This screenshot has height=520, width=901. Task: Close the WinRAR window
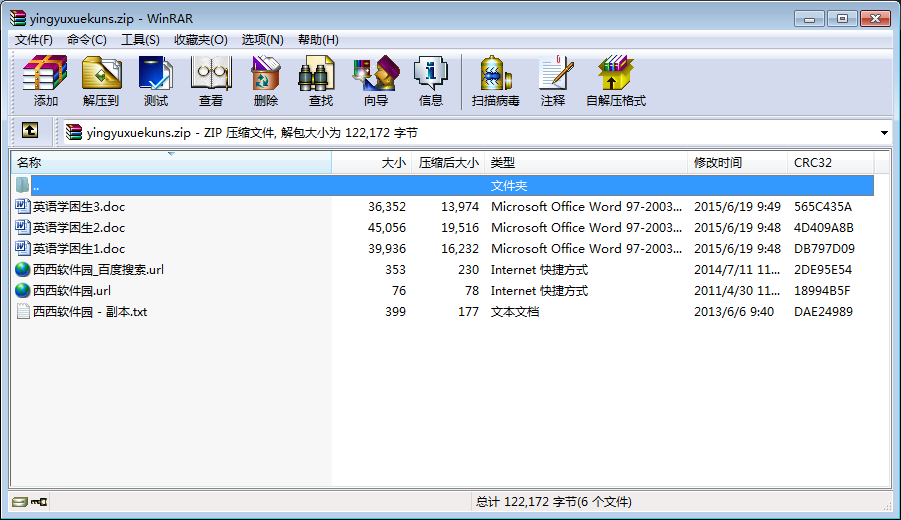875,19
